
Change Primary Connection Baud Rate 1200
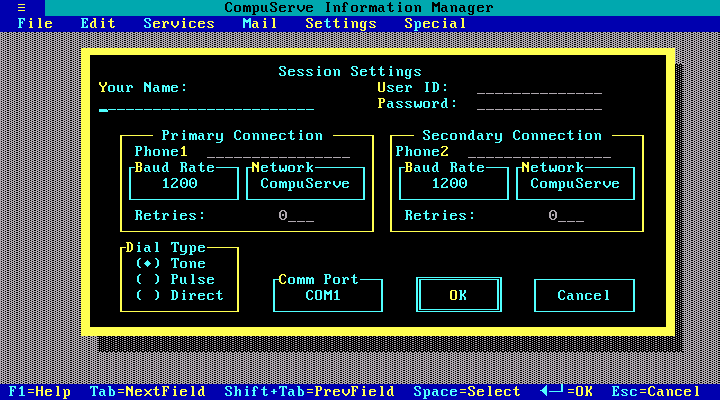(x=184, y=183)
